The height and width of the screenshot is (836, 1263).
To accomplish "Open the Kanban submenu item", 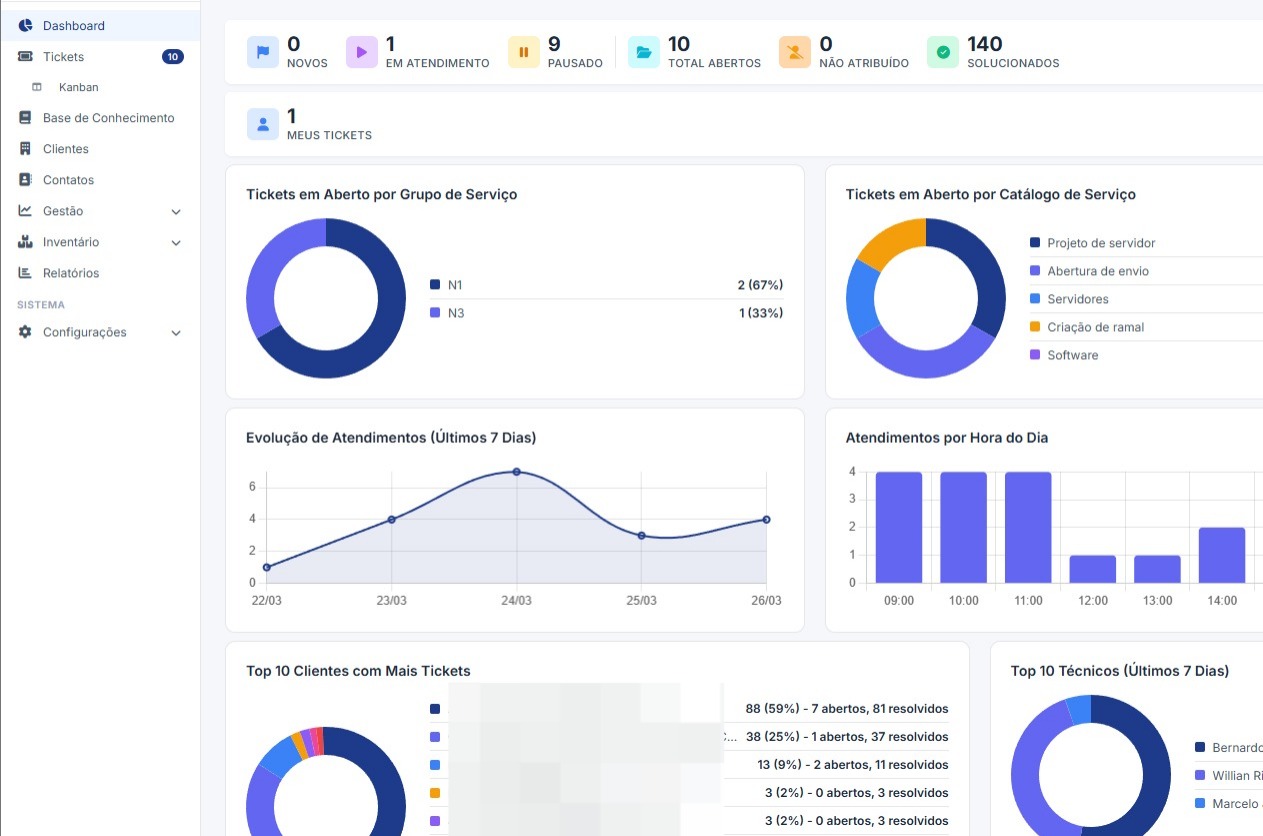I will [x=100, y=87].
